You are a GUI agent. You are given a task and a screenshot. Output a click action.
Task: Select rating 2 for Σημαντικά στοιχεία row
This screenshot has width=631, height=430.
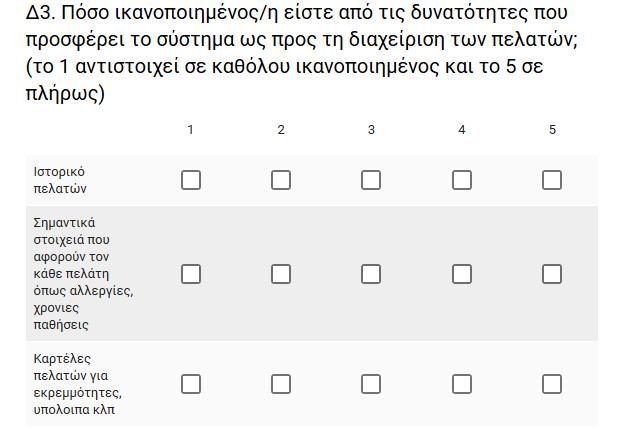coord(281,274)
